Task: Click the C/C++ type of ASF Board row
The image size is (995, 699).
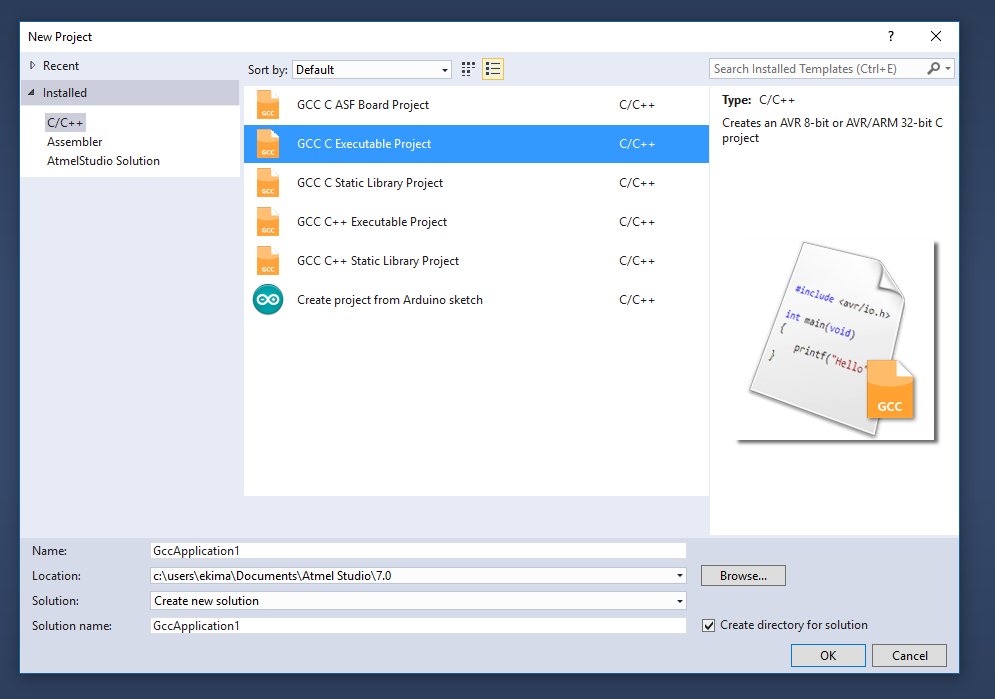Action: 636,105
